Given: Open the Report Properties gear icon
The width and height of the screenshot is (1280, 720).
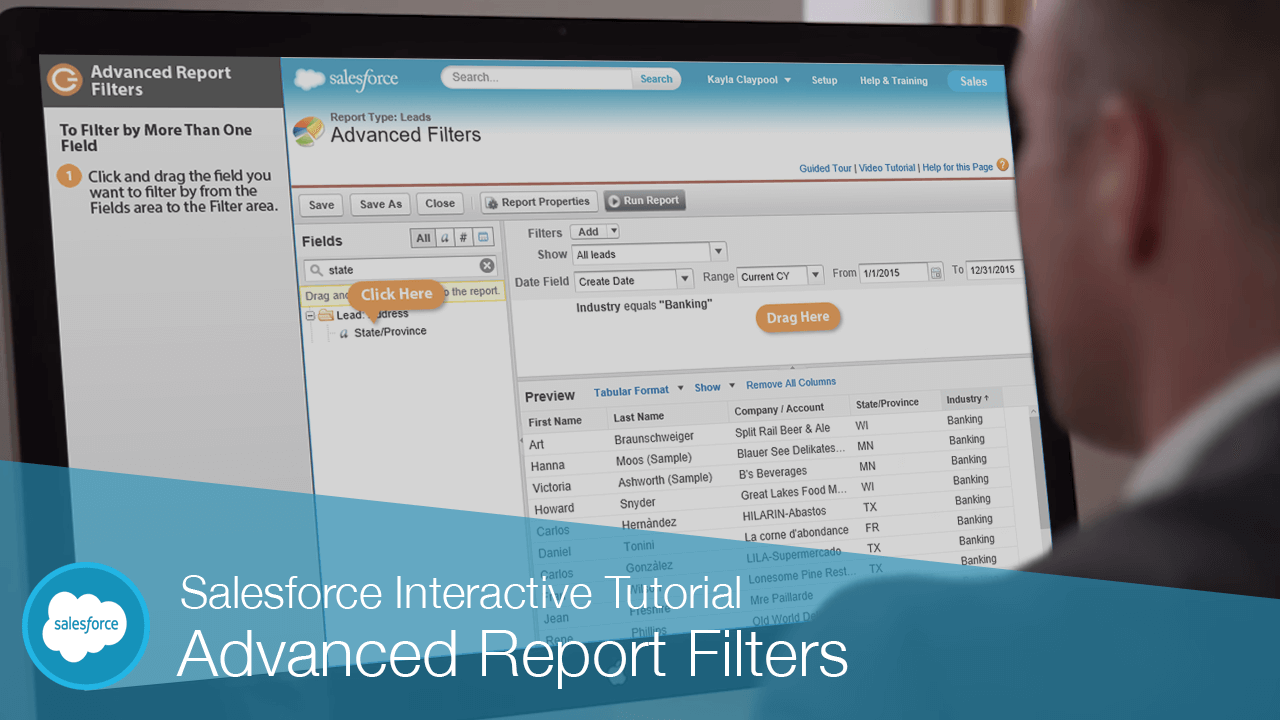Looking at the screenshot, I should pos(492,203).
